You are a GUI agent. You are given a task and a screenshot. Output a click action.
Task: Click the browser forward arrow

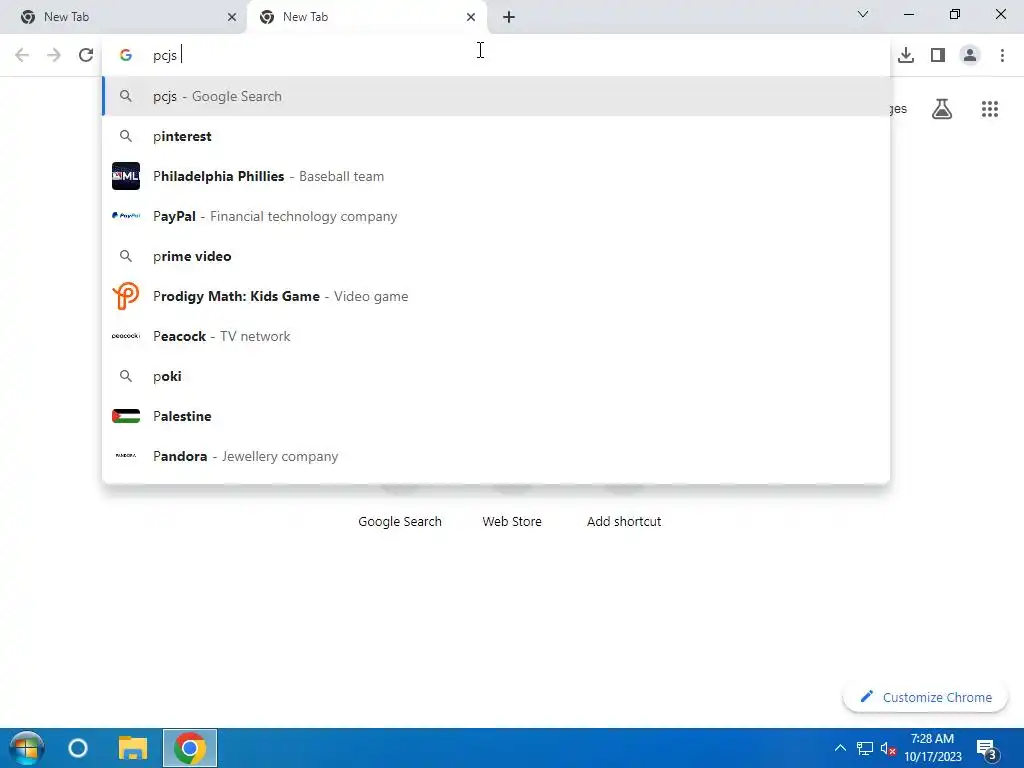pyautogui.click(x=54, y=56)
